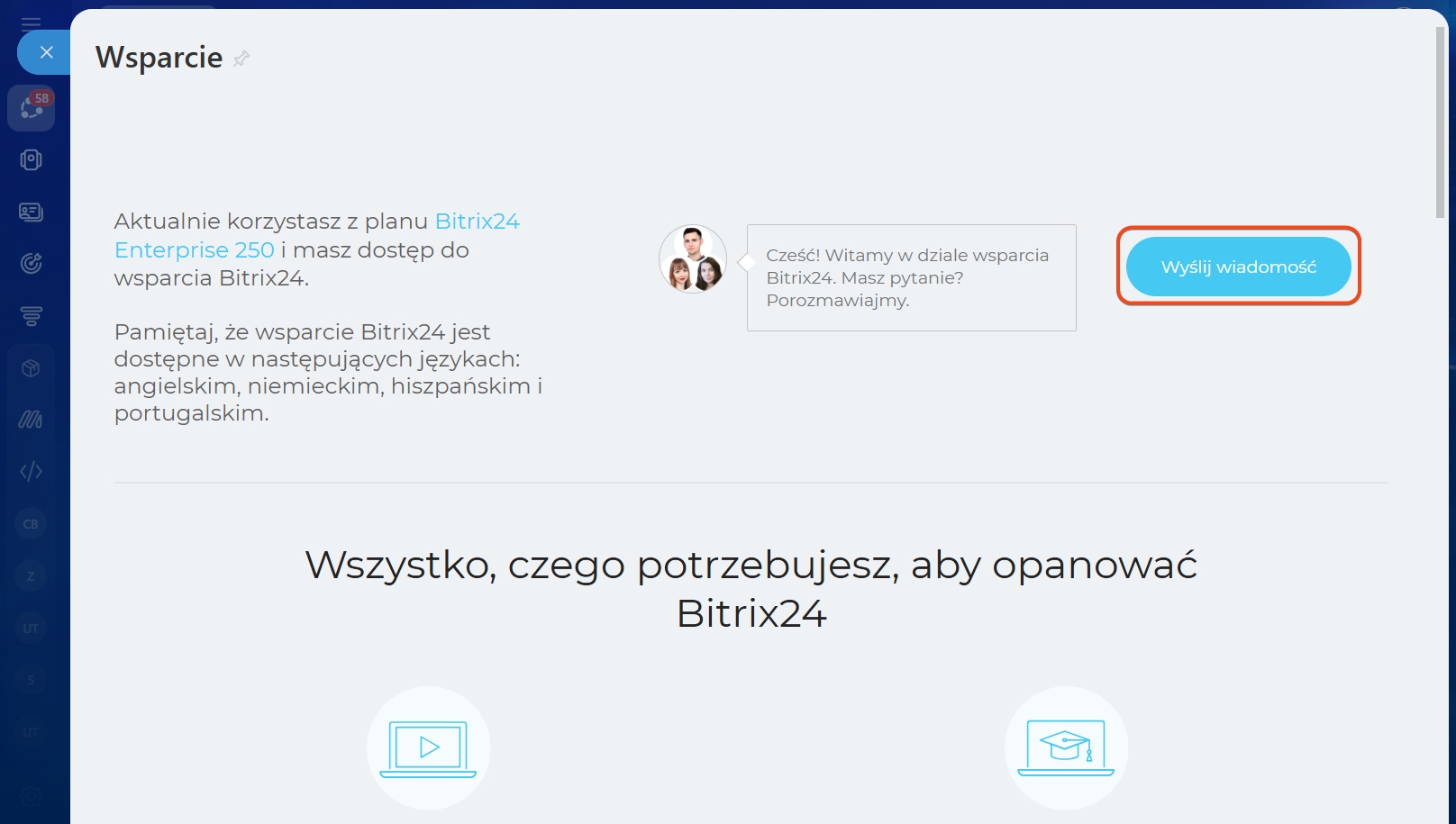Open the CRM contact card sidebar icon

point(32,212)
